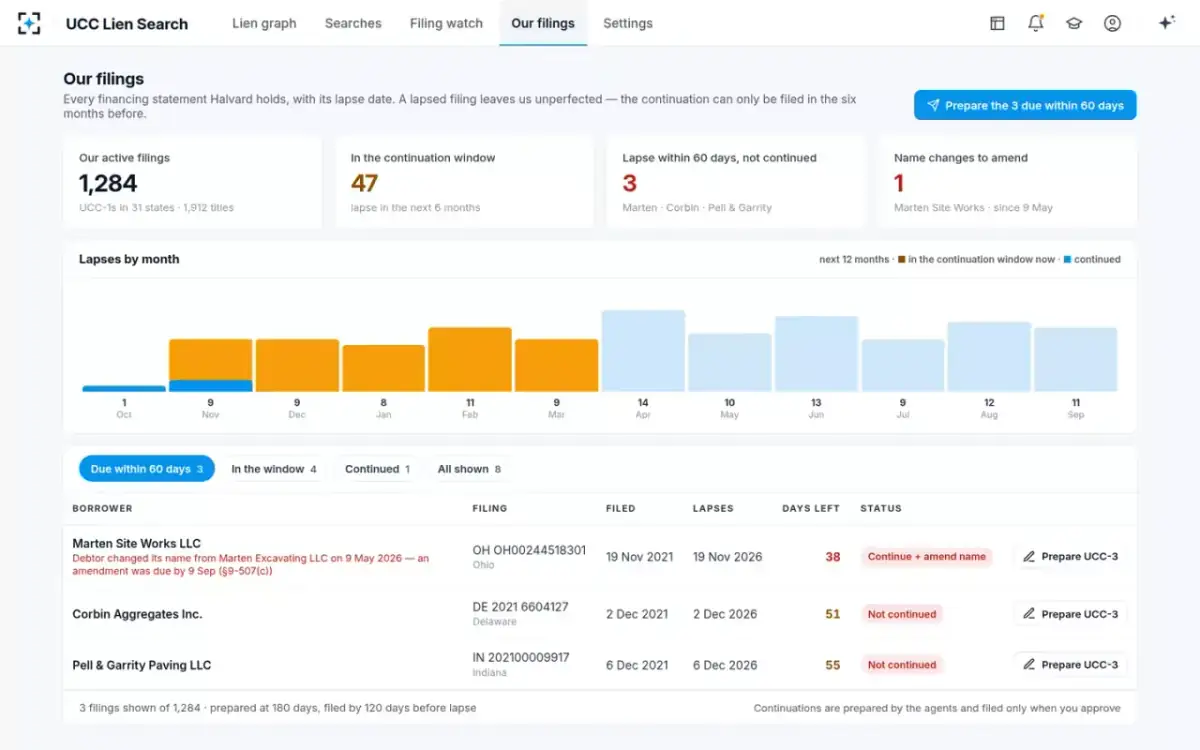Open the Filing watch tab

click(x=446, y=23)
